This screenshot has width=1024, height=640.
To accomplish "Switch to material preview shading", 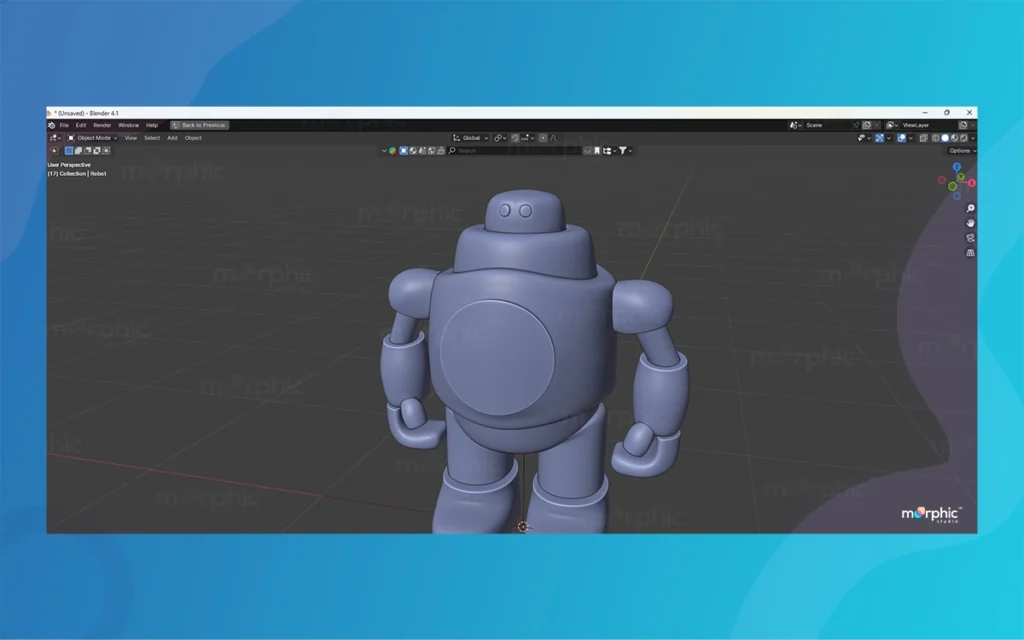I will click(x=954, y=138).
